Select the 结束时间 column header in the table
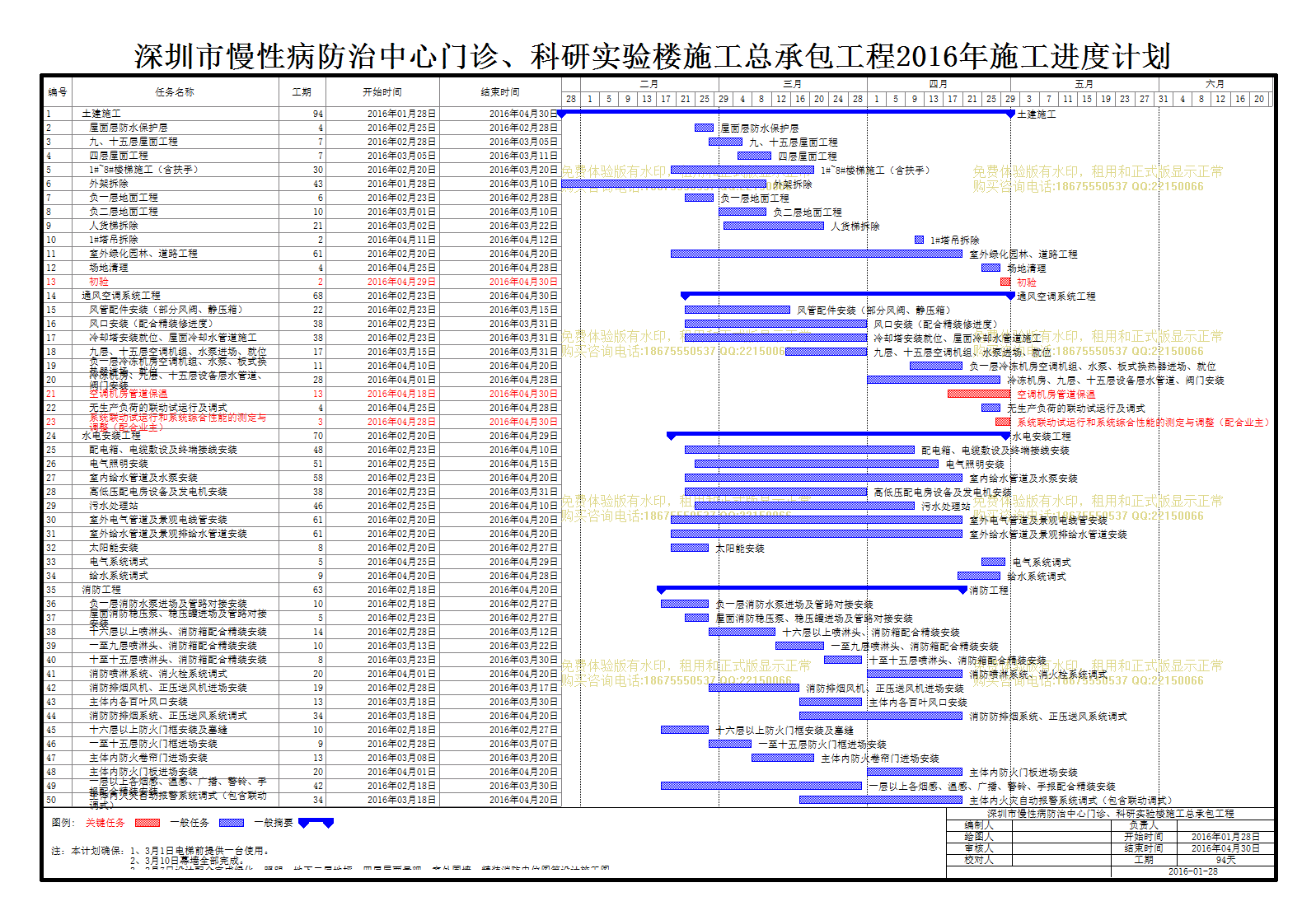This screenshot has width=1316, height=920. pyautogui.click(x=500, y=92)
